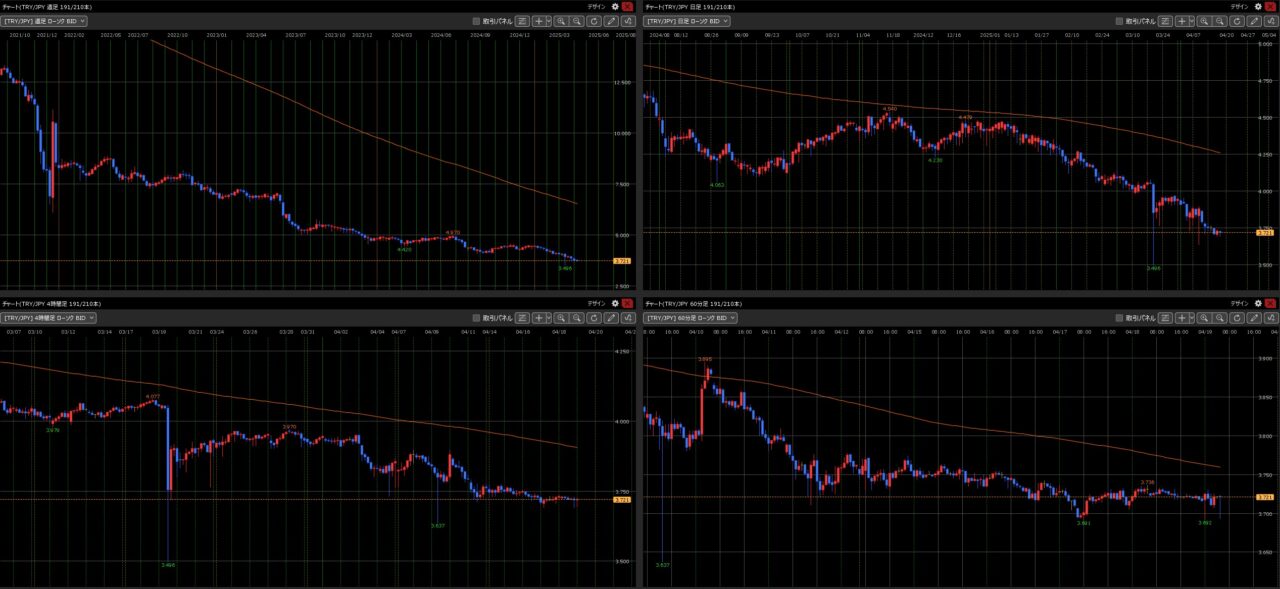This screenshot has width=1280, height=589.
Task: Open the list-lines icon in 4-hour (4時間足) chart toolbar
Action: click(522, 317)
